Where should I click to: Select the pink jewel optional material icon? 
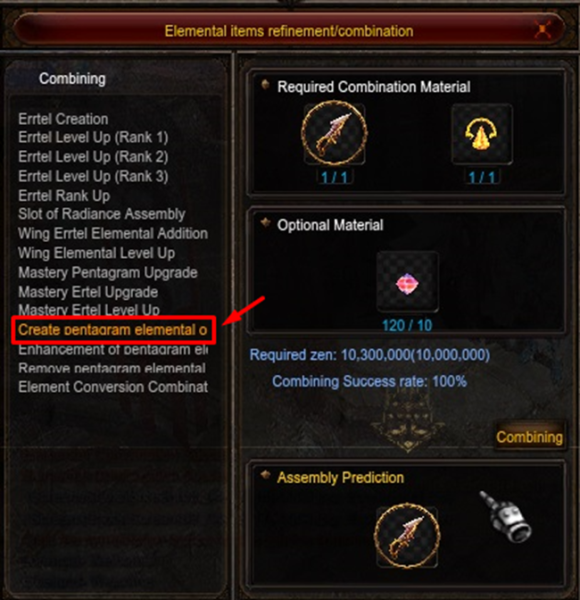407,282
